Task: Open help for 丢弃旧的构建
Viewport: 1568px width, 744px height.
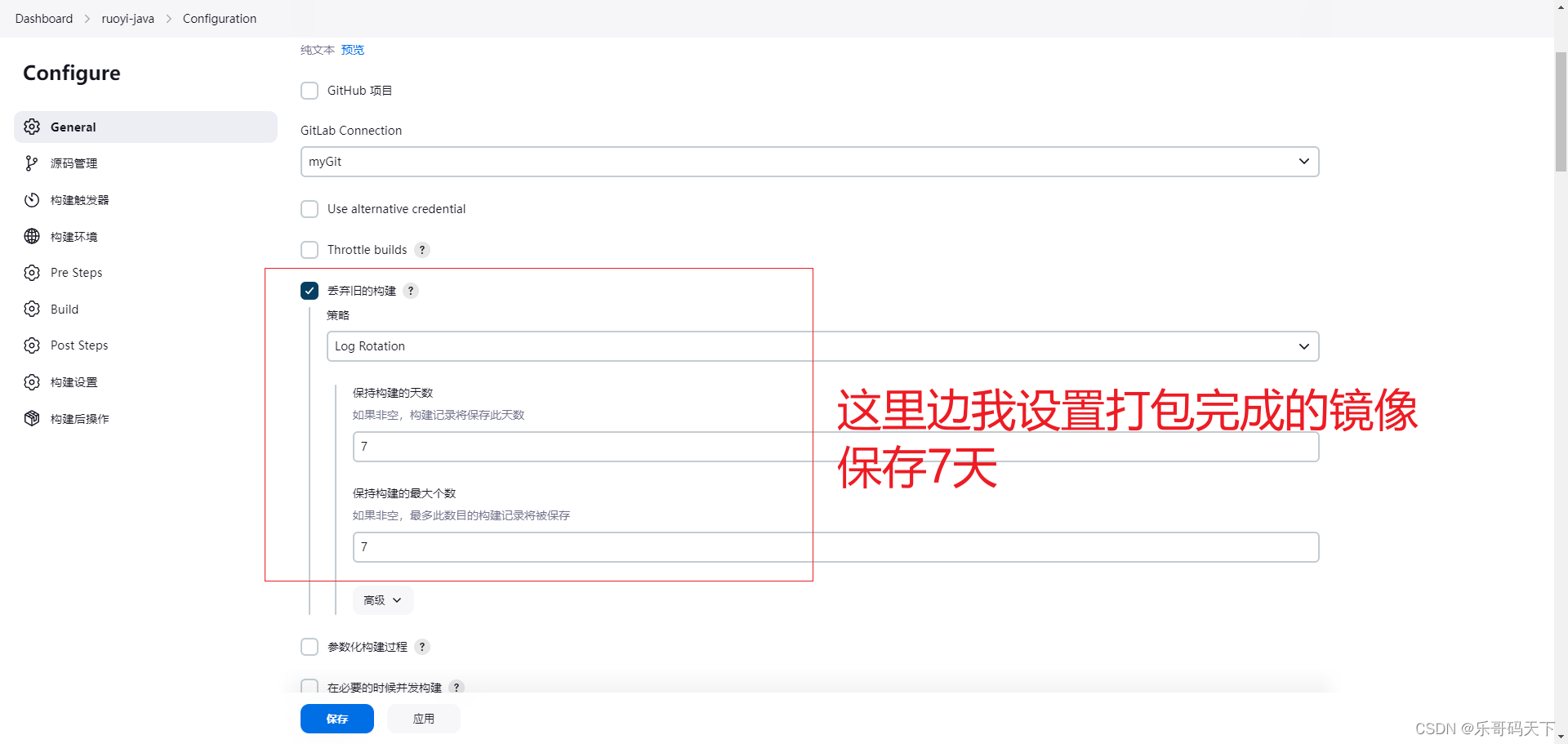Action: [x=411, y=291]
